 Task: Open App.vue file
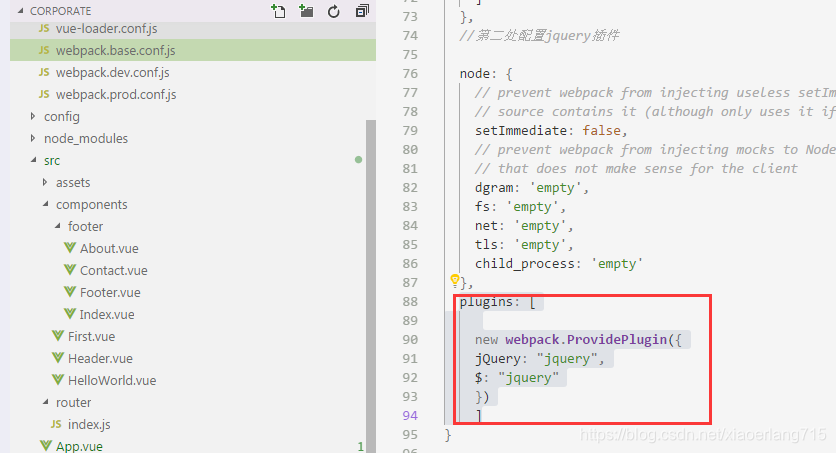79,446
